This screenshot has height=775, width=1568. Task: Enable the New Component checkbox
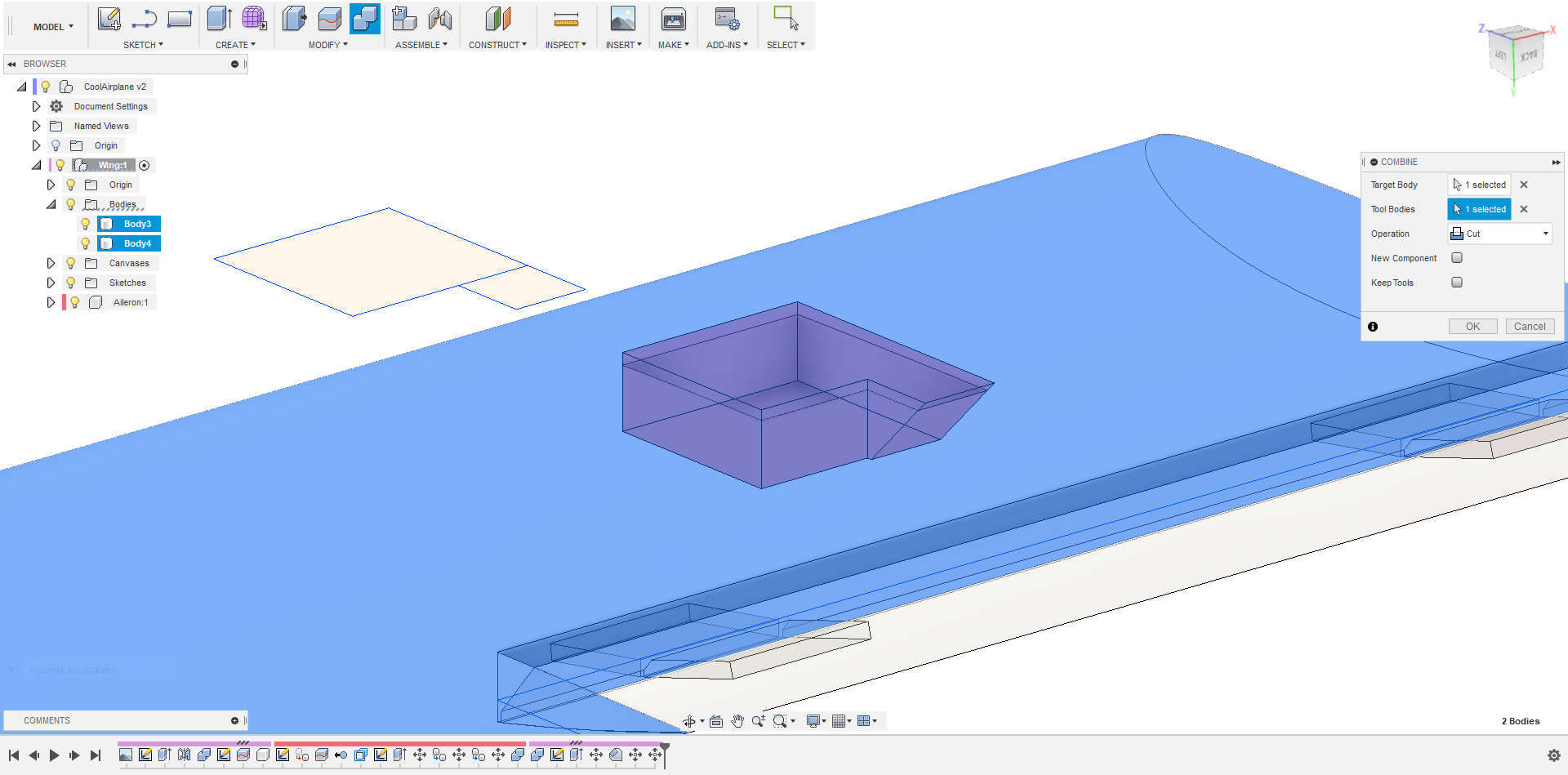1457,258
